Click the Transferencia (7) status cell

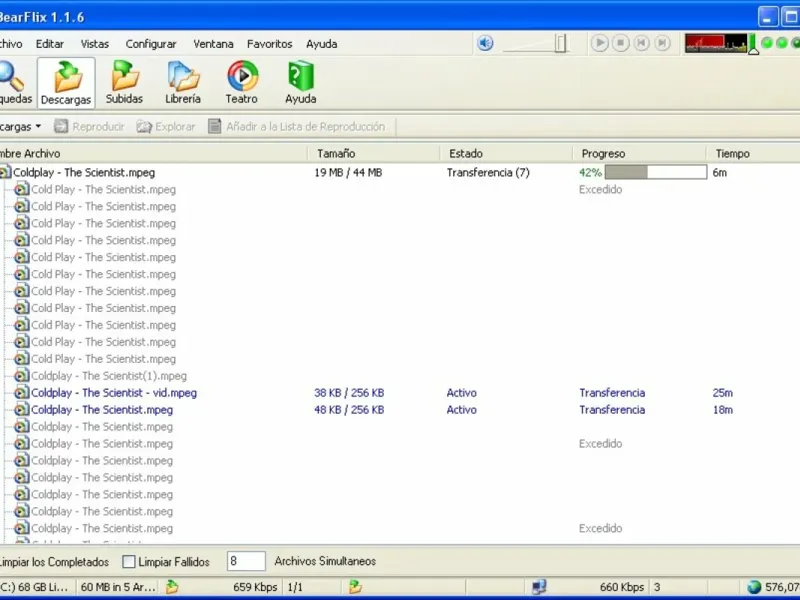488,172
